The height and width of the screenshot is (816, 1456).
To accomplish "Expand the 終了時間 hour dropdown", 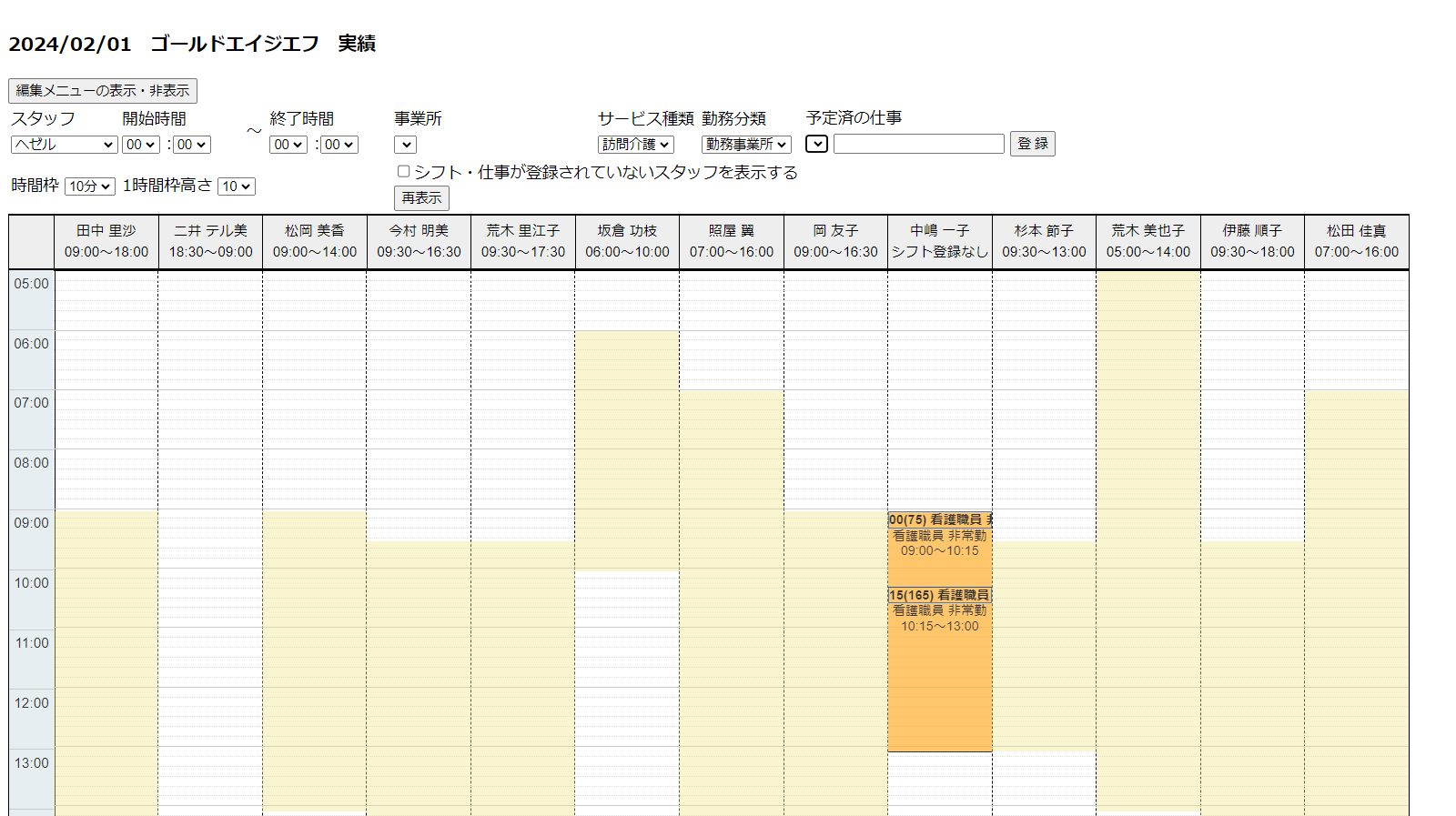I will click(288, 145).
